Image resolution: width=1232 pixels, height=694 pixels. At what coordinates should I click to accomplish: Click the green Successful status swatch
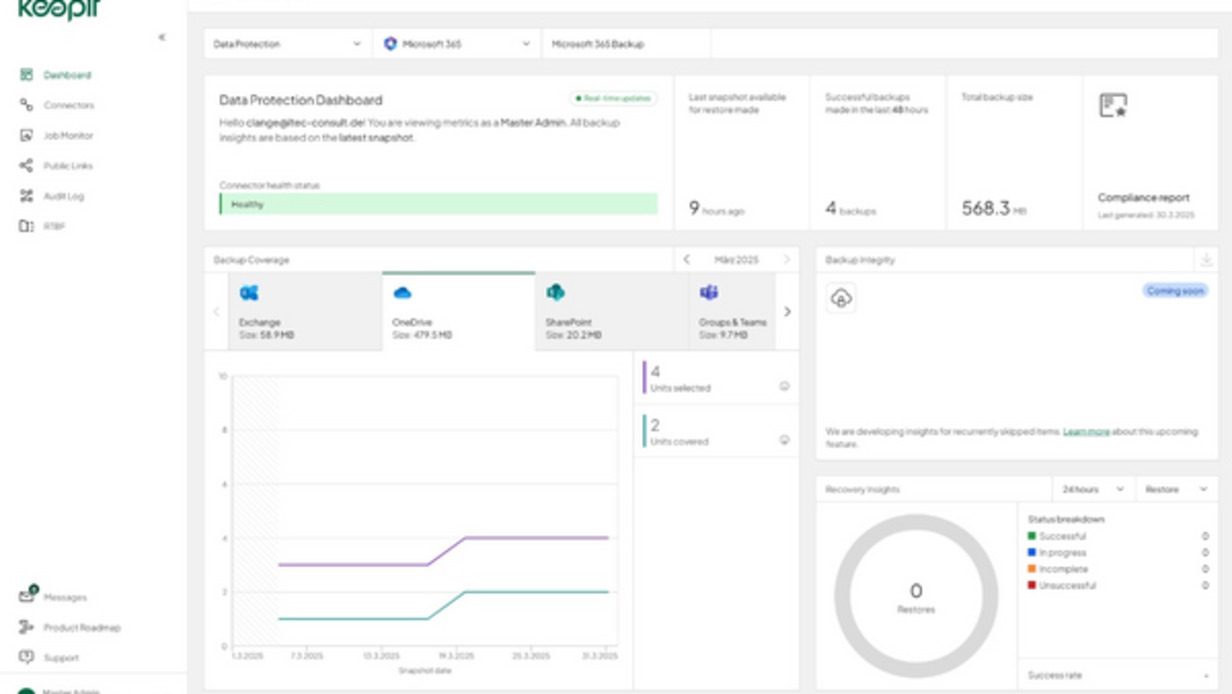pos(1031,536)
